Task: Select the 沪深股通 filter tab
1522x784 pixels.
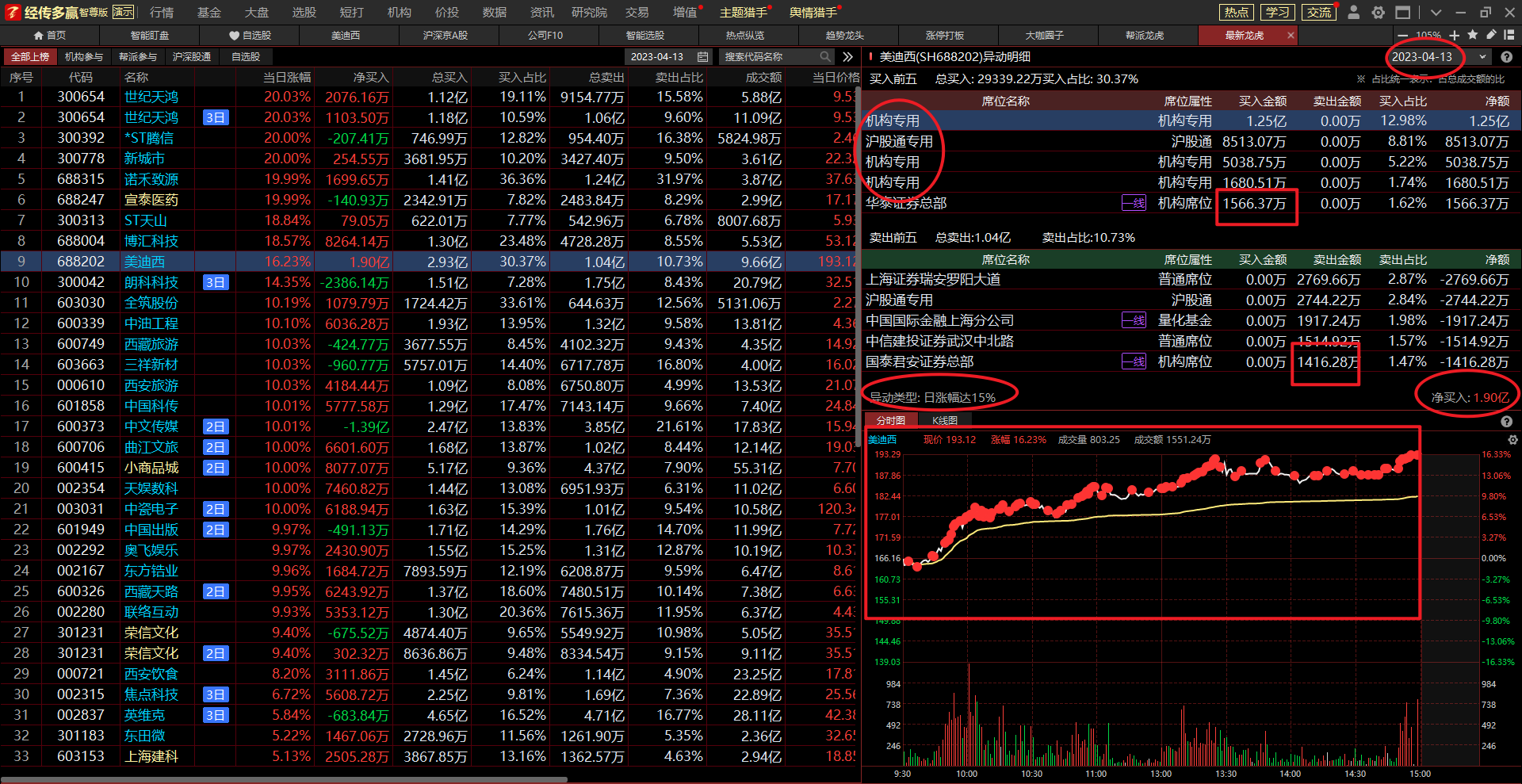Action: [192, 56]
